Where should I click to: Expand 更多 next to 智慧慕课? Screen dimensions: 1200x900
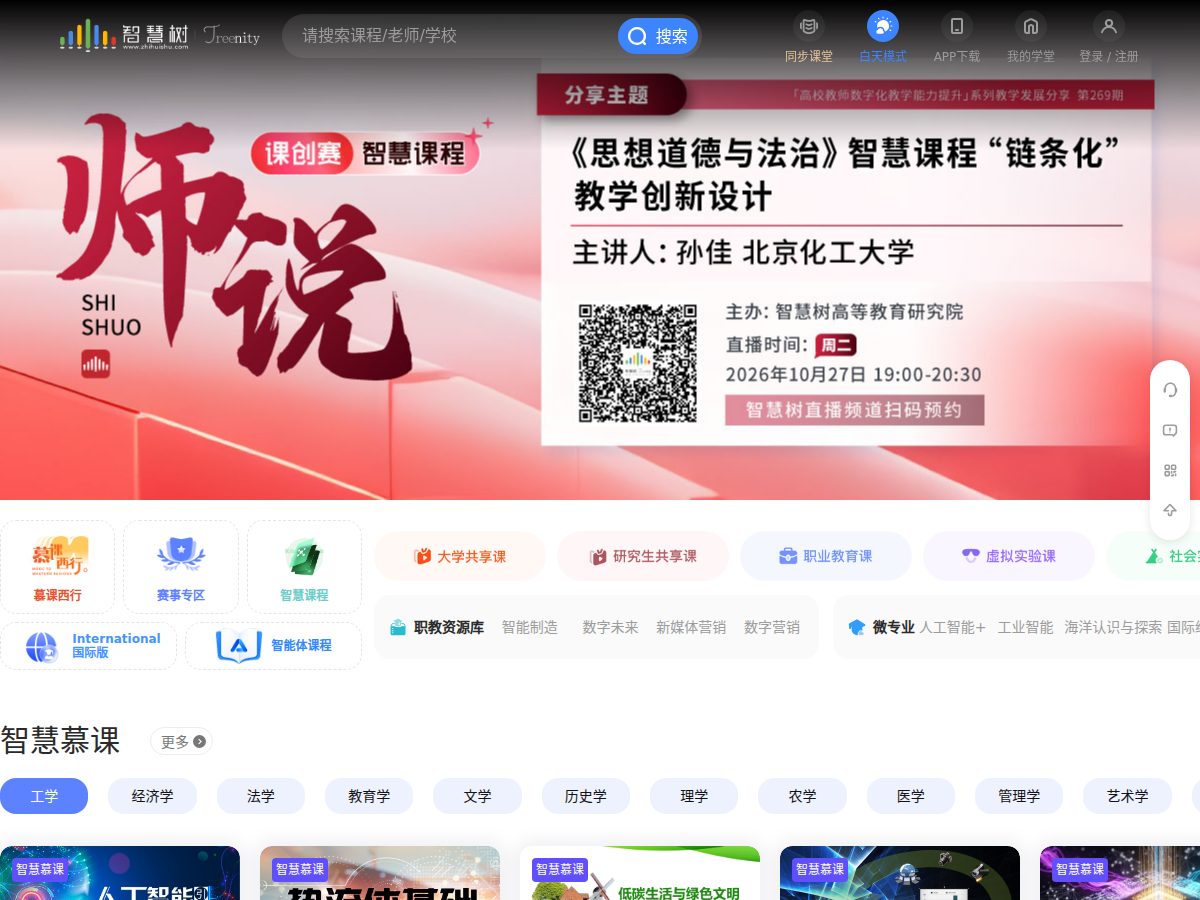tap(181, 742)
